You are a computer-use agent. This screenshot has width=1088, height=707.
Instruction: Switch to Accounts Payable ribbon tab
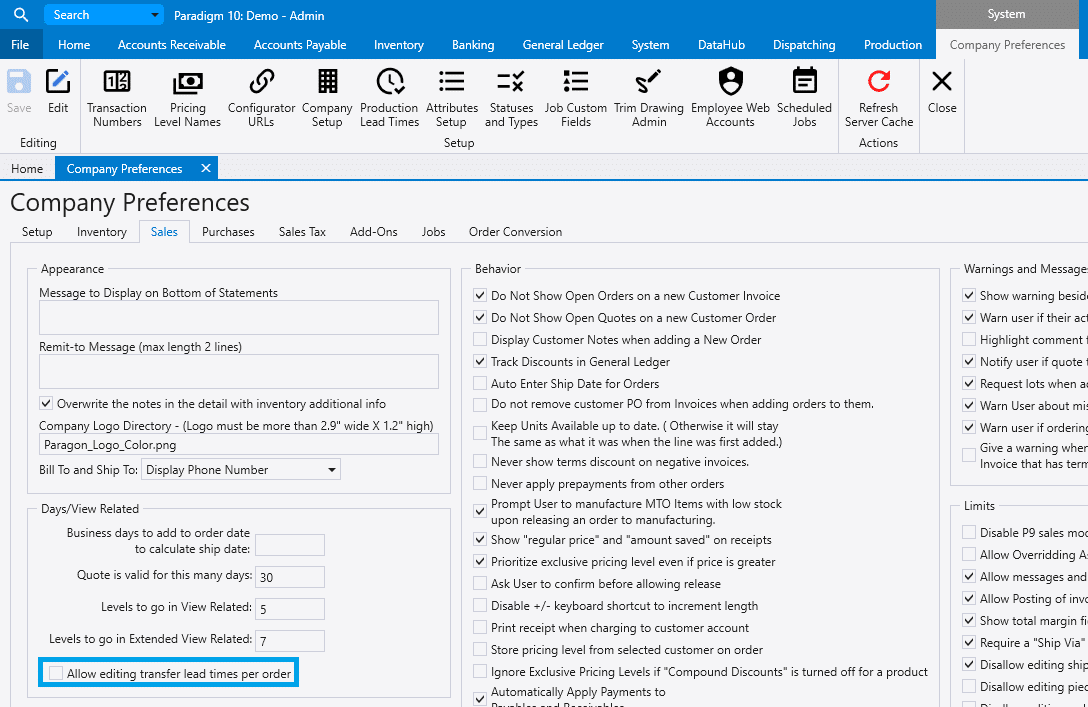pos(300,44)
